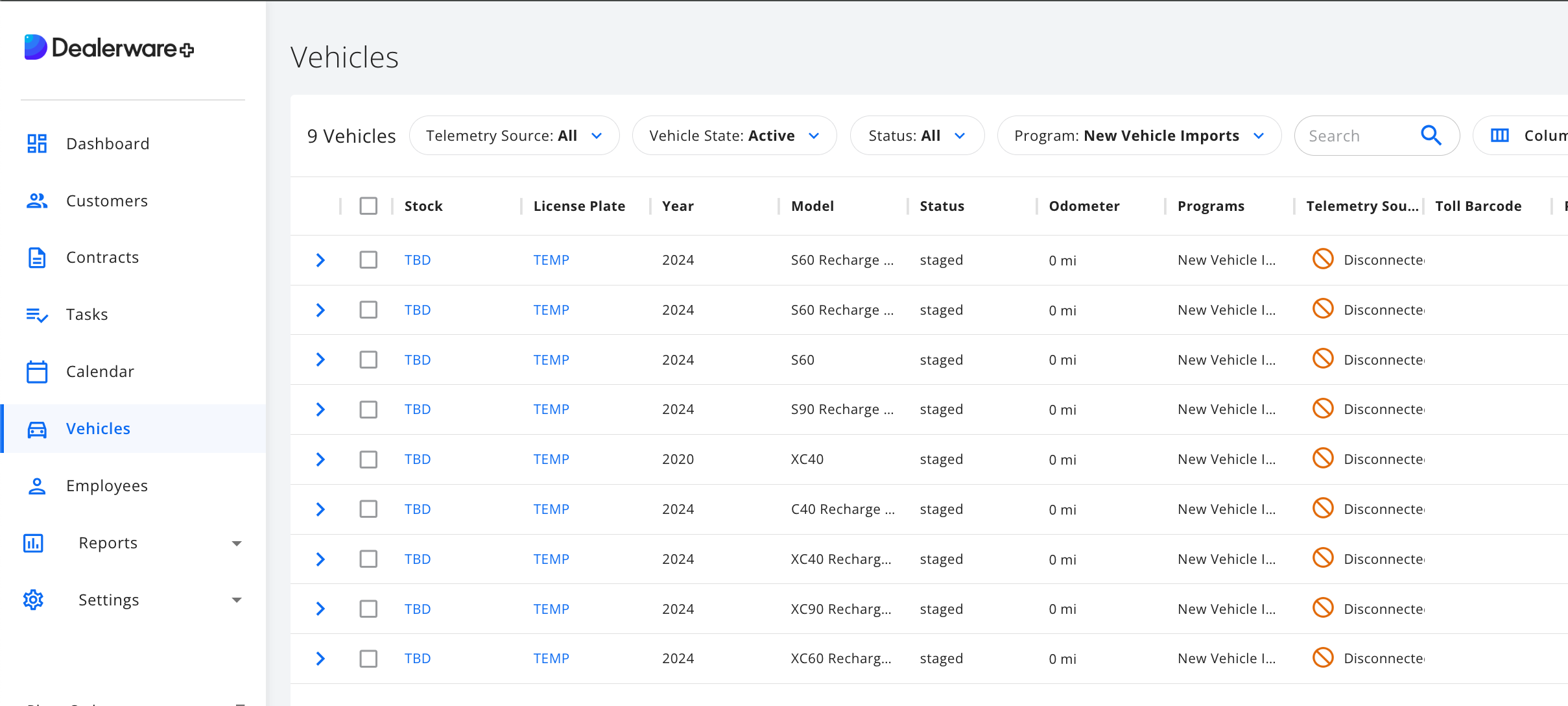The image size is (1568, 706).
Task: Toggle the select-all header checkbox
Action: (368, 206)
